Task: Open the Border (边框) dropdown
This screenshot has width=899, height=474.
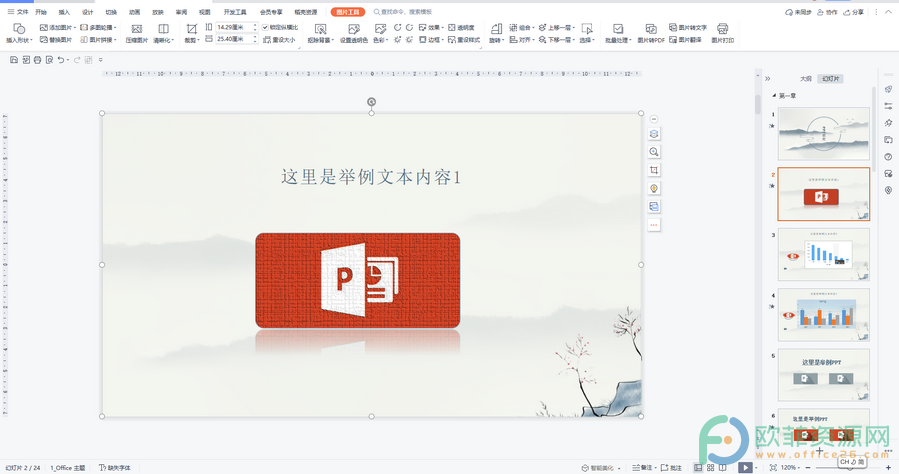Action: (x=431, y=40)
